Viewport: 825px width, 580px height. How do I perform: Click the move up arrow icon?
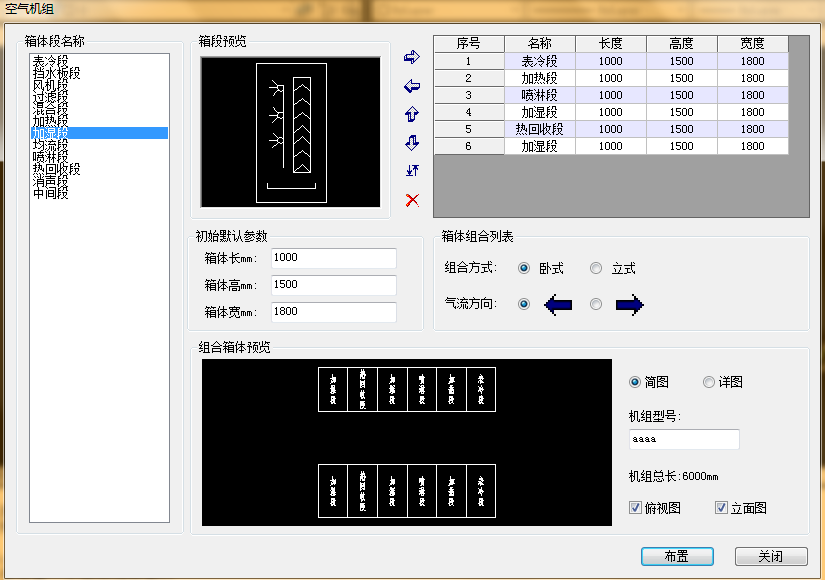[x=411, y=114]
